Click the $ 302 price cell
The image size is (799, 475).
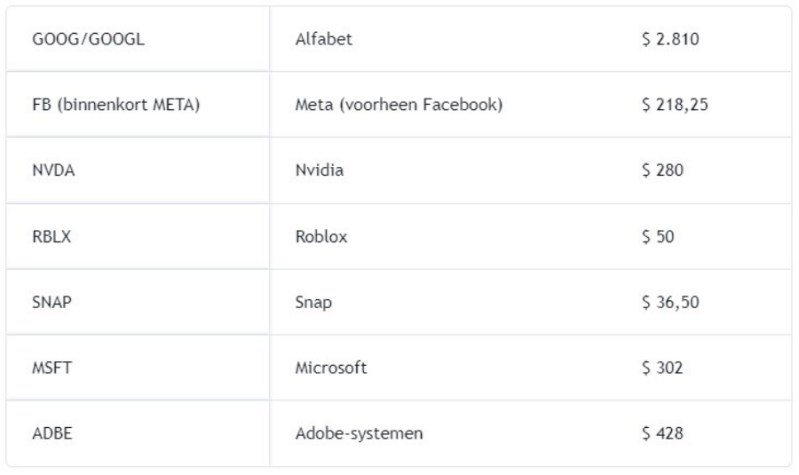(663, 368)
